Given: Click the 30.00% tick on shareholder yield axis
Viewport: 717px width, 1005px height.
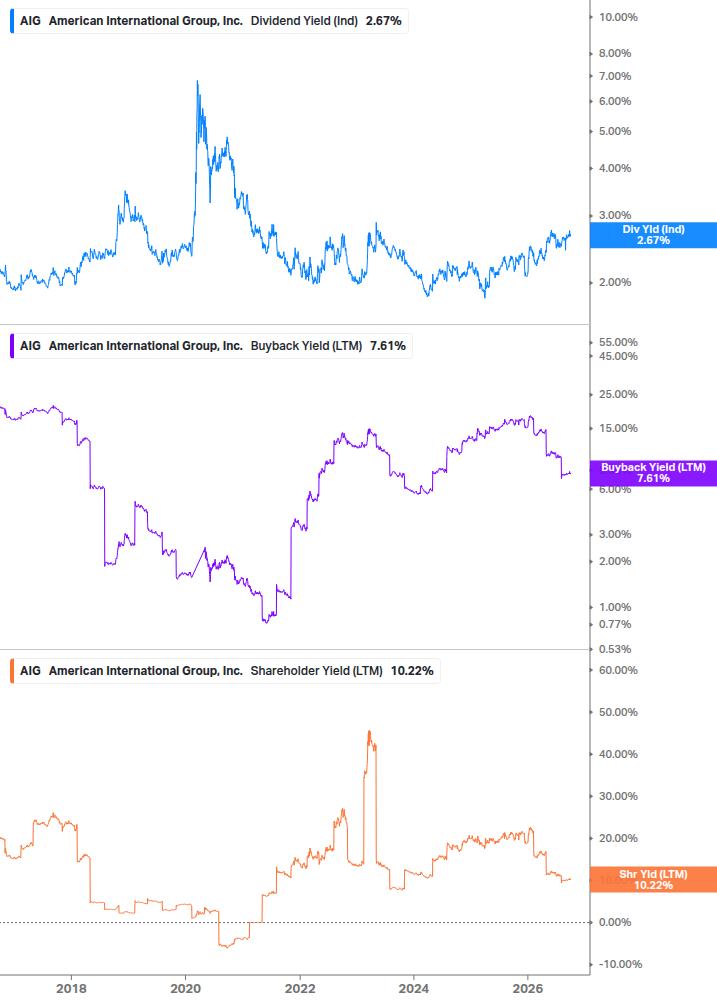Looking at the screenshot, I should tap(618, 796).
